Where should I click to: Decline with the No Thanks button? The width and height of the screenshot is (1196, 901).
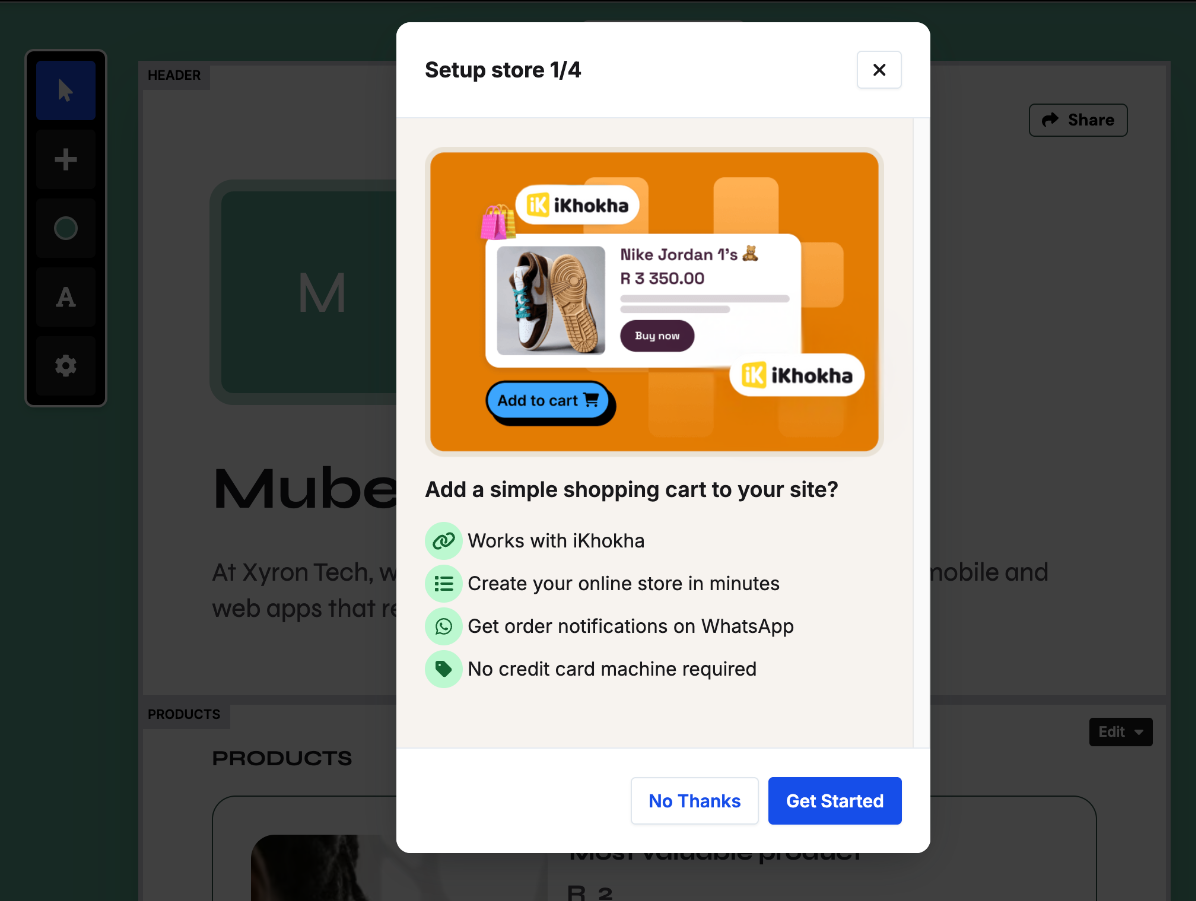pyautogui.click(x=694, y=801)
